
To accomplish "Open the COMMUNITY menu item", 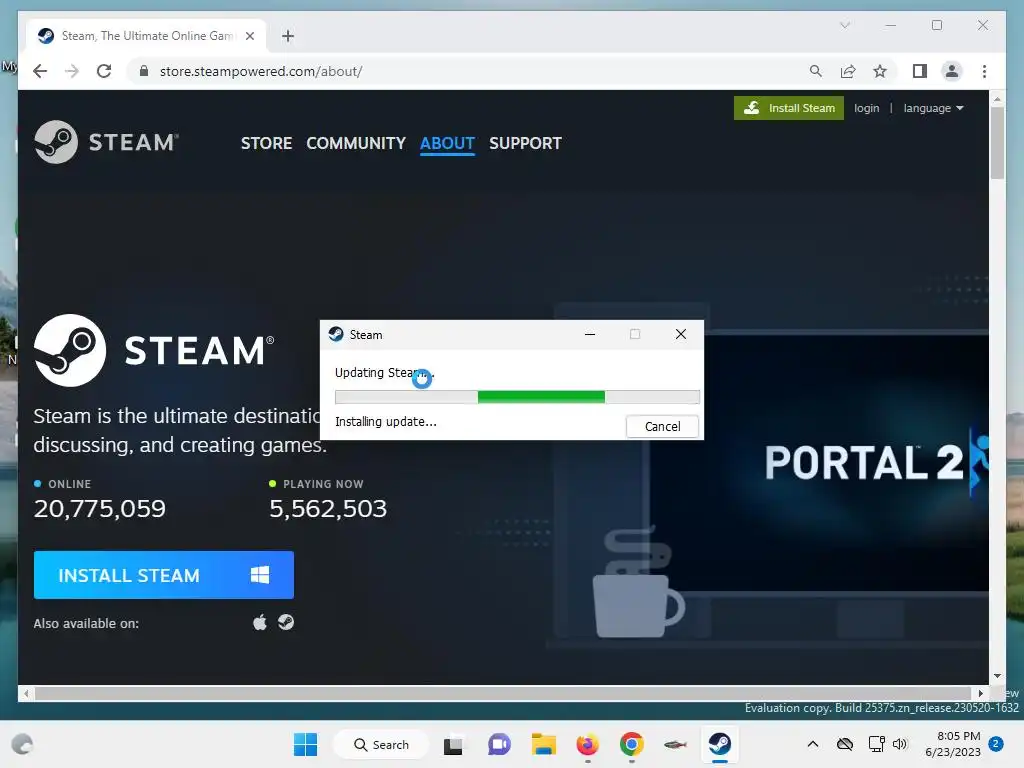I will (356, 143).
